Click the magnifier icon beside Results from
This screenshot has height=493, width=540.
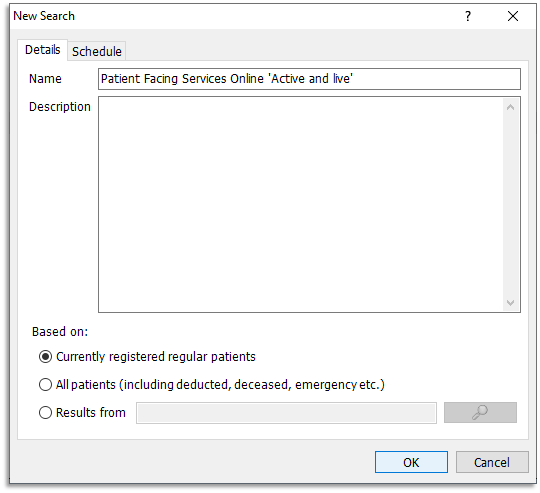tap(480, 412)
